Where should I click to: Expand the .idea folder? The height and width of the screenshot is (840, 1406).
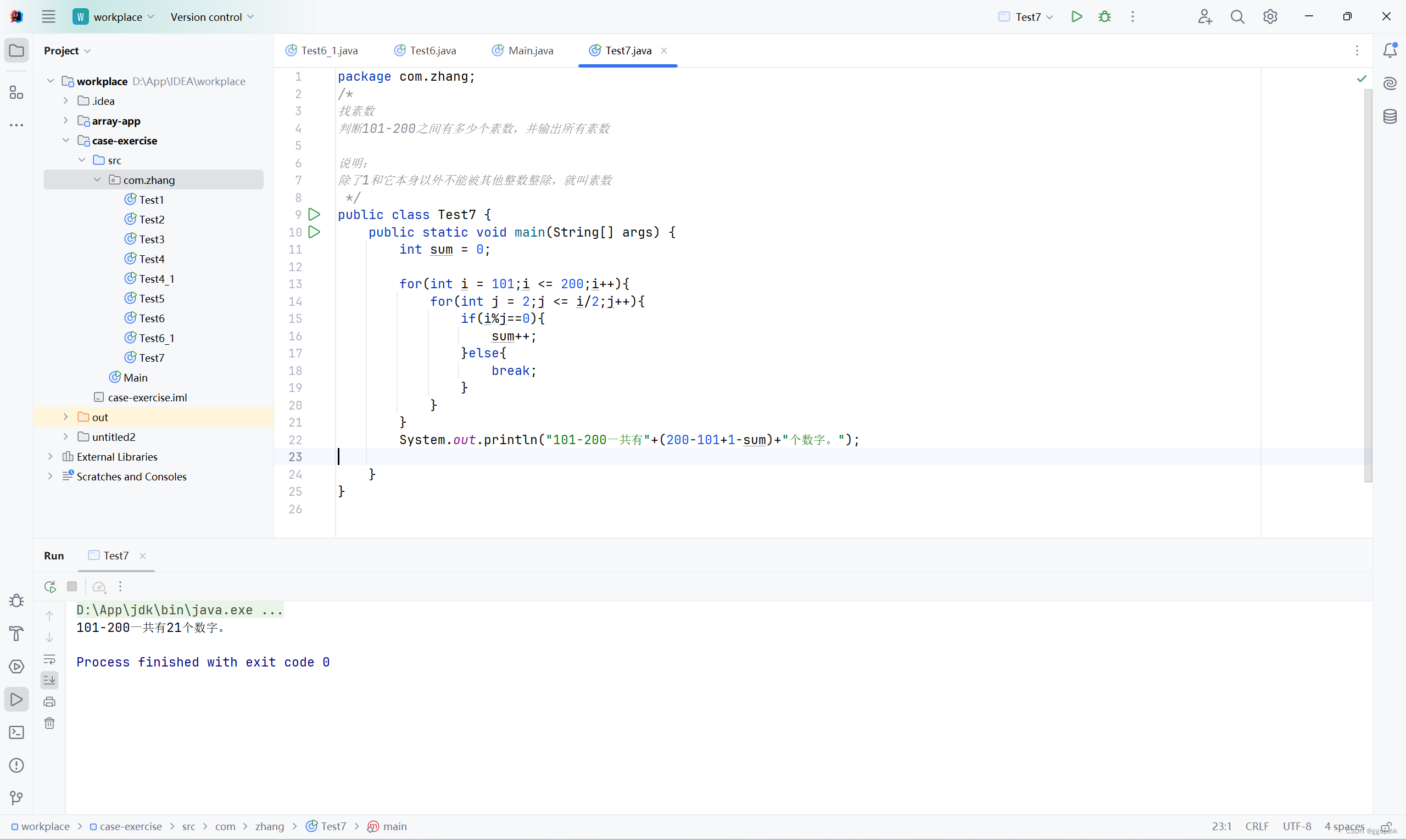(66, 101)
